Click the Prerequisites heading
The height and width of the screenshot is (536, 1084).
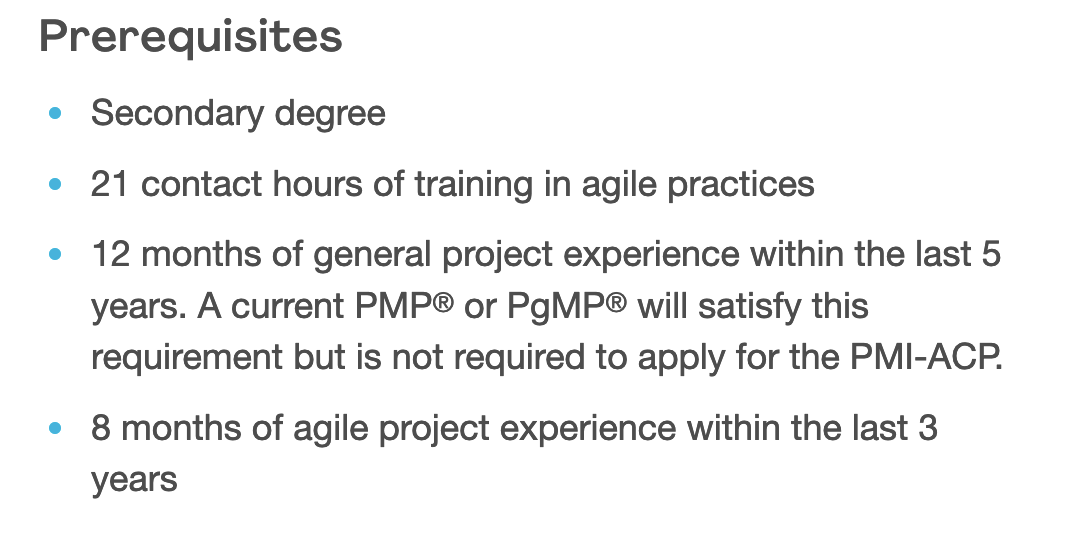[191, 37]
